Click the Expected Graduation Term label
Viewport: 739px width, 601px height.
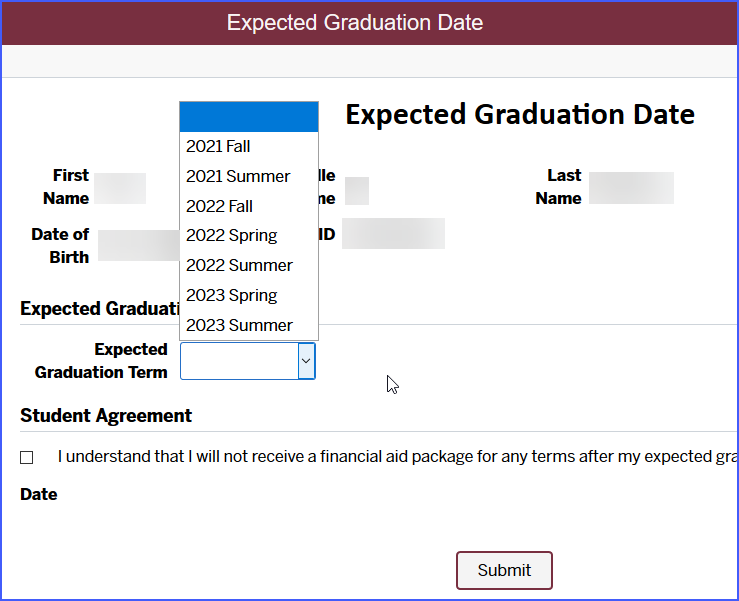point(101,361)
